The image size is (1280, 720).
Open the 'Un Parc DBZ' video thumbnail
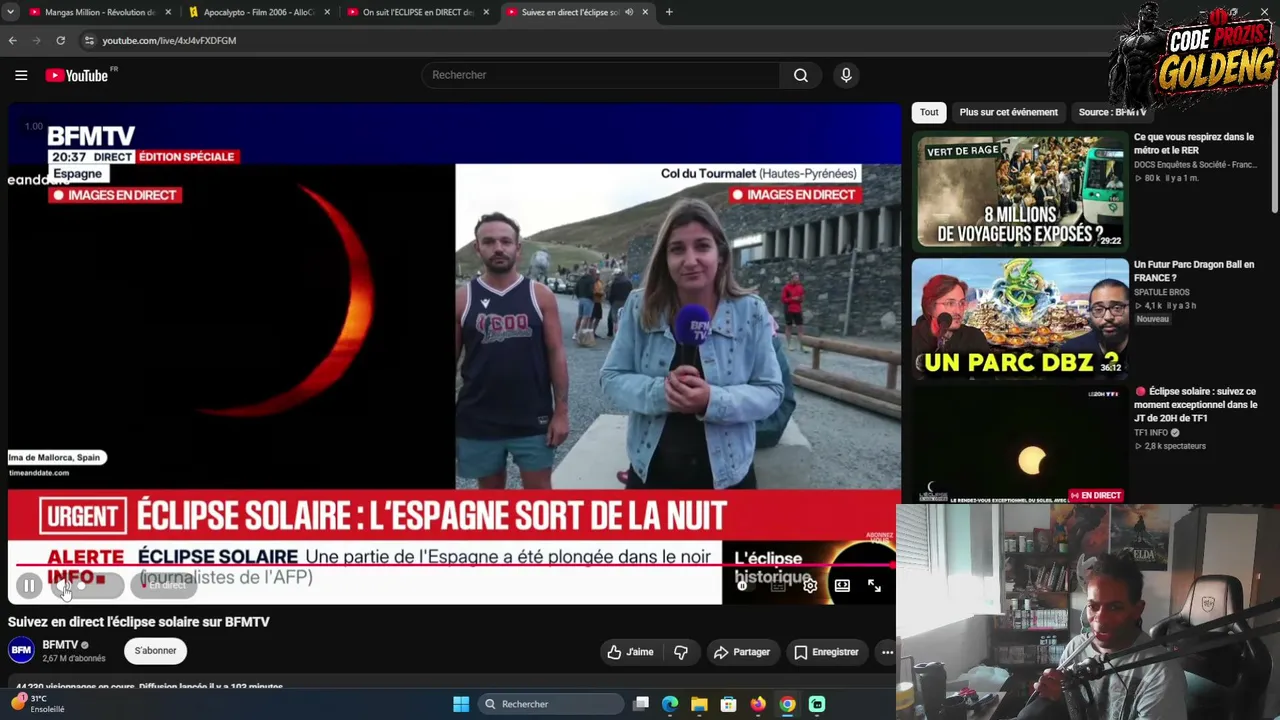[1019, 318]
